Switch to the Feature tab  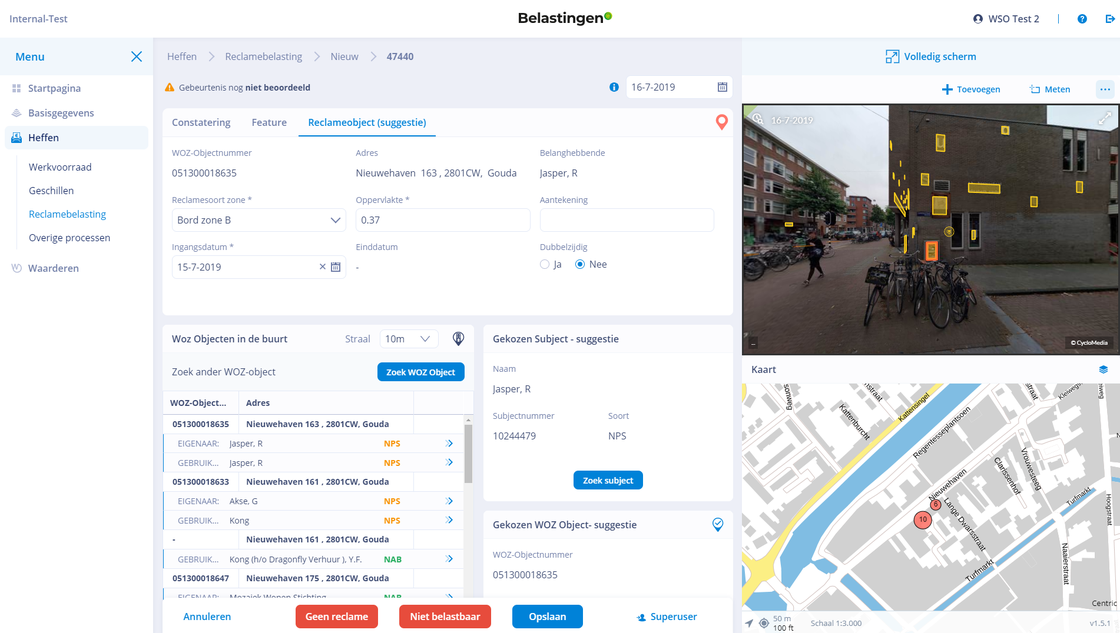(269, 122)
